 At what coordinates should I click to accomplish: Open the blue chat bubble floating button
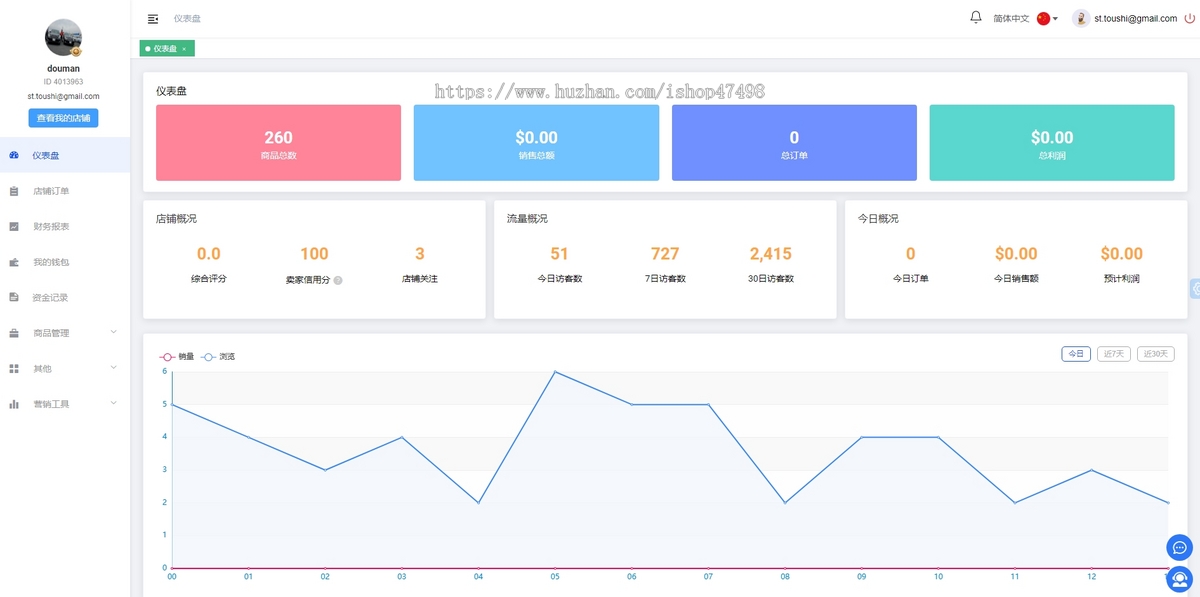click(x=1180, y=548)
